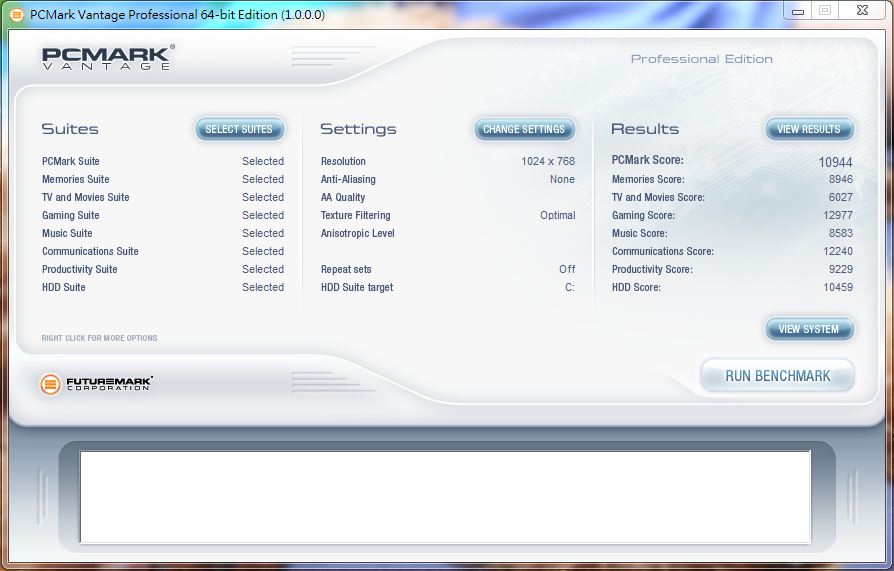Click the Productivity Score value 9229
The height and width of the screenshot is (571, 894).
[840, 269]
